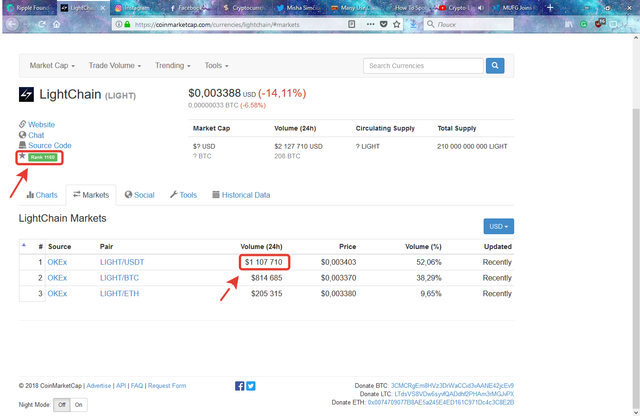Viewport: 640px width, 416px height.
Task: Go back with the browser back arrow
Action: 12,24
